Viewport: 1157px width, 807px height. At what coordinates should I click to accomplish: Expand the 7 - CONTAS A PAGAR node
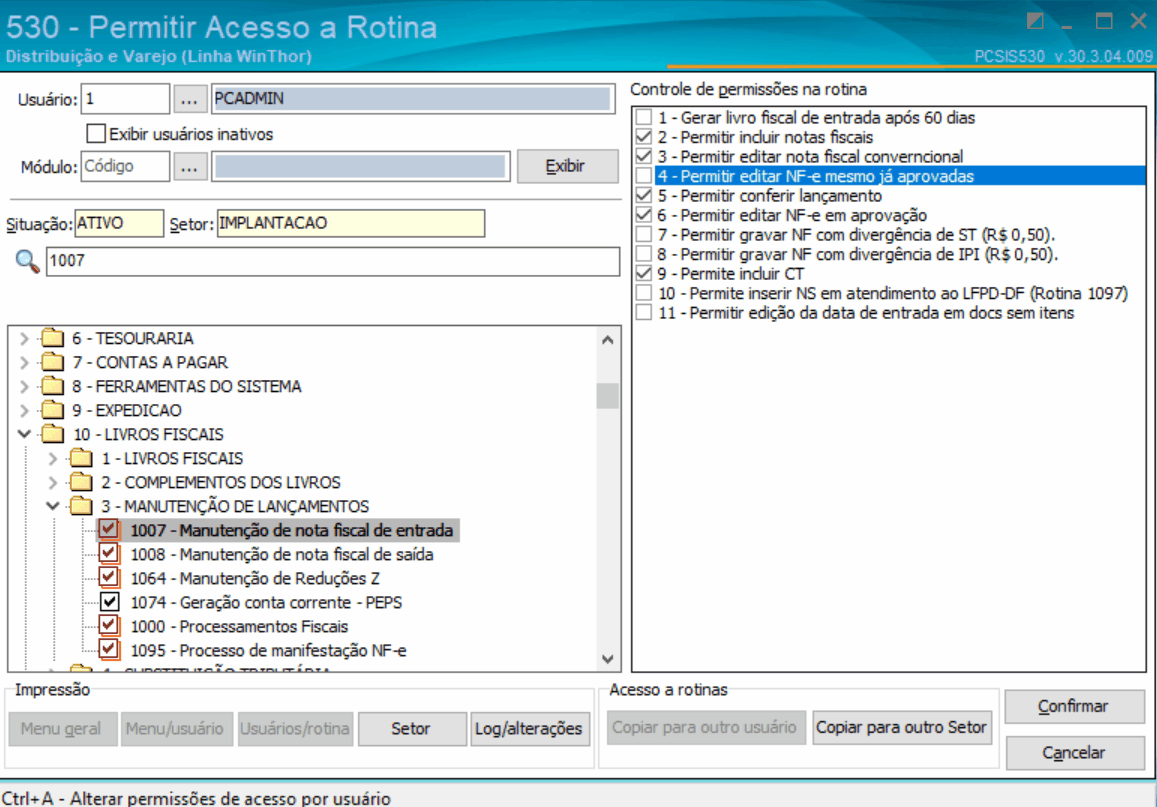[x=24, y=362]
